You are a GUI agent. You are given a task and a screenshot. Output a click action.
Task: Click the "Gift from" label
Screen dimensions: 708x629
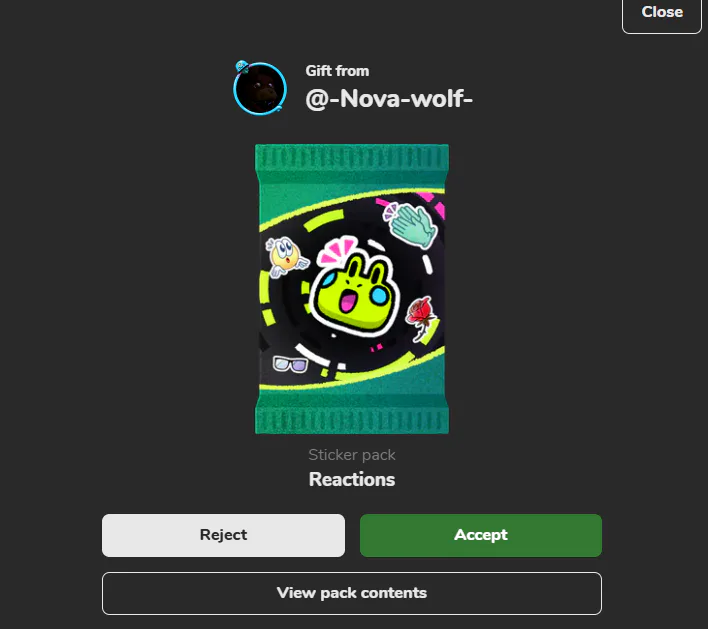pyautogui.click(x=337, y=71)
